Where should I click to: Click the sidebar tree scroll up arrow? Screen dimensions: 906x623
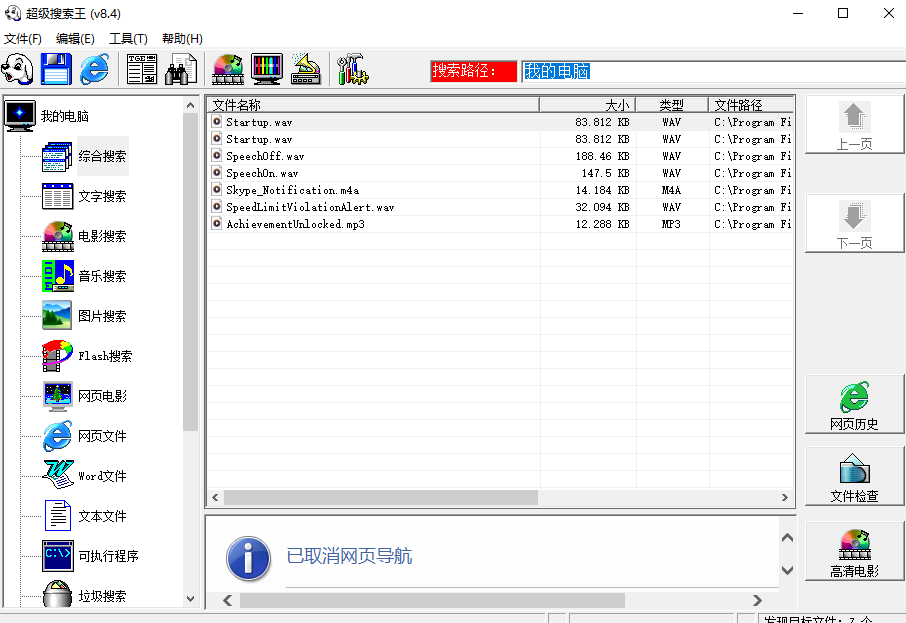pos(191,105)
